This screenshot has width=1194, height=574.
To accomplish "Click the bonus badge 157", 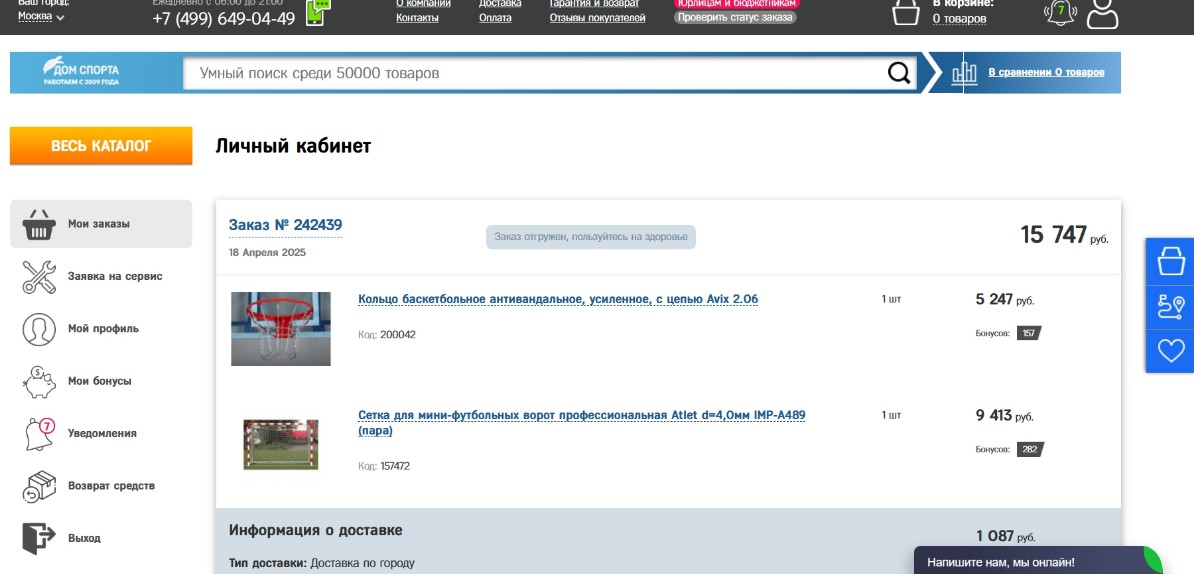I will click(1029, 333).
